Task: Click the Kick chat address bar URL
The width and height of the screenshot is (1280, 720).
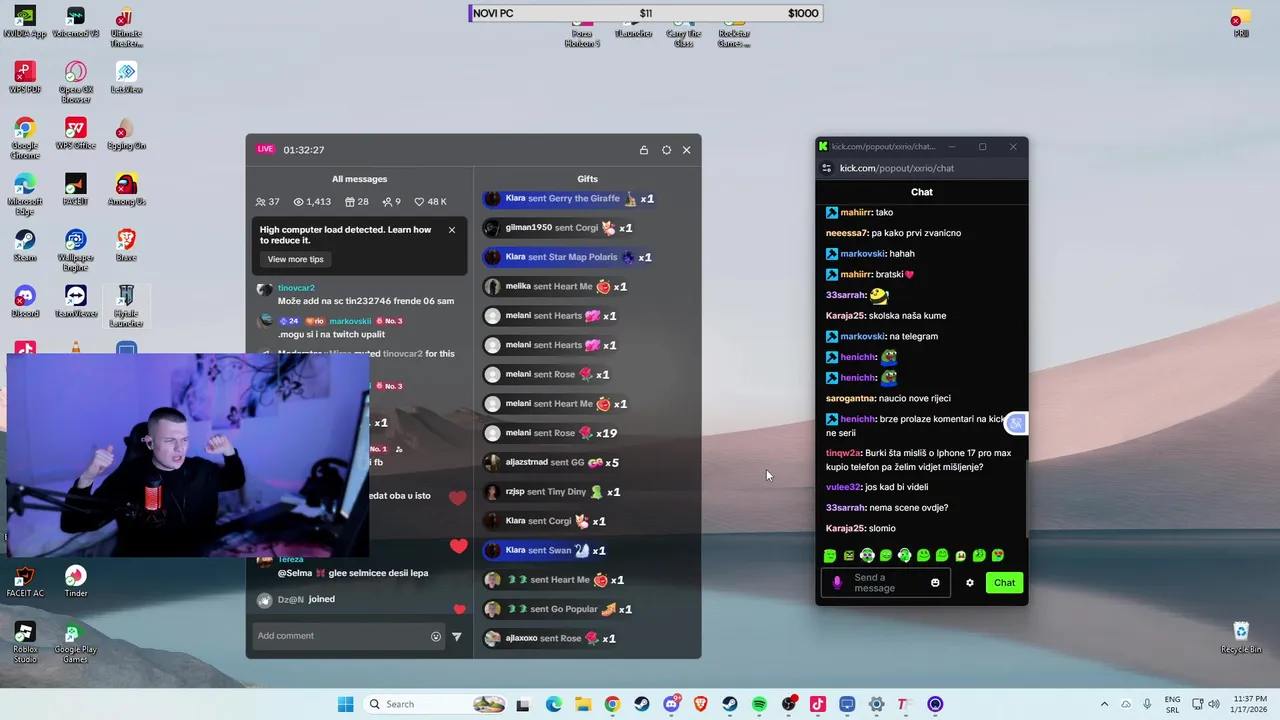Action: (x=897, y=168)
